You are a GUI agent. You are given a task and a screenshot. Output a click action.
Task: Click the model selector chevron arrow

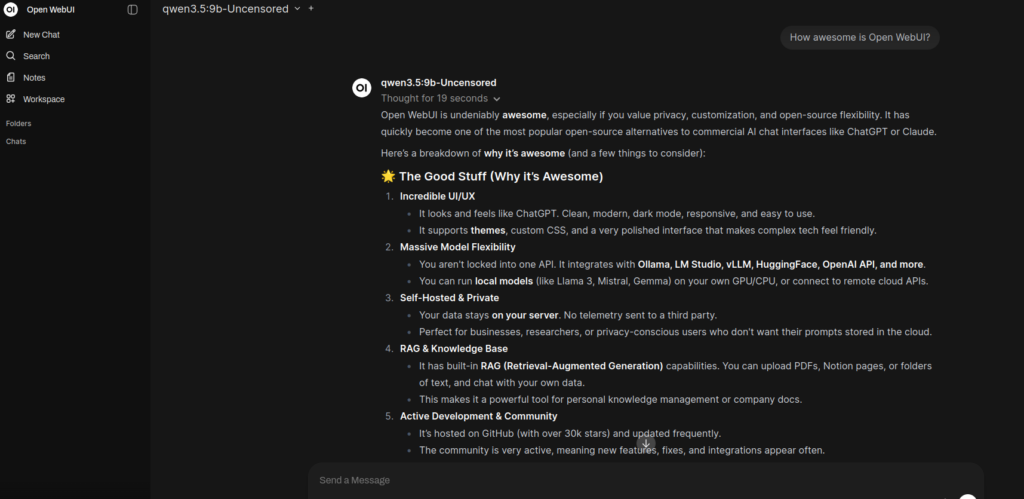click(x=297, y=8)
